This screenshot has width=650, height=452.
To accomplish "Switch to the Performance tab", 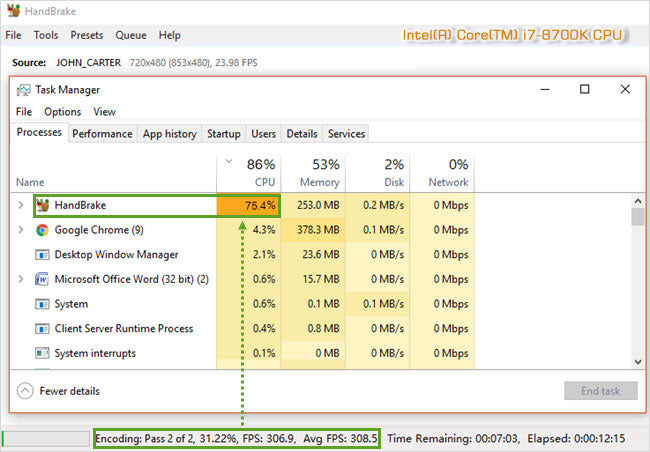I will [102, 134].
